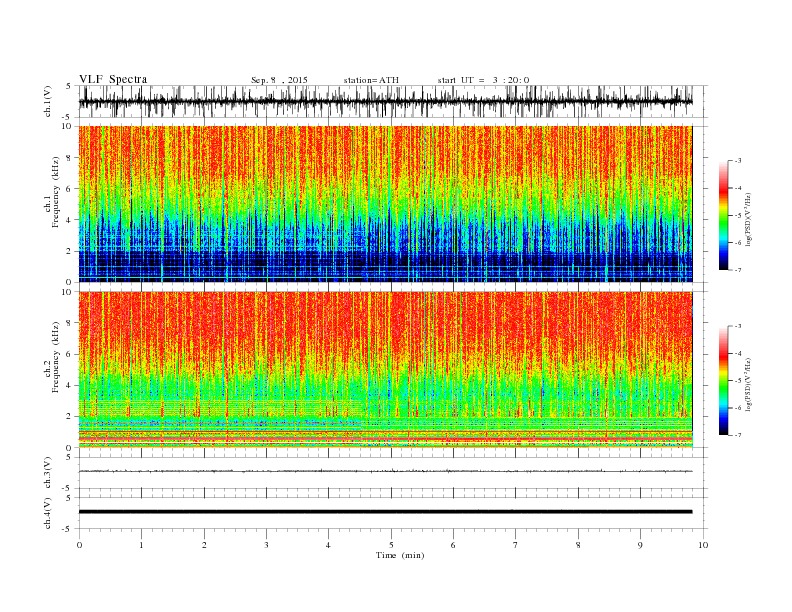Click the 'ch.1(V)' waveform axis label
The image size is (792, 612).
tap(48, 102)
